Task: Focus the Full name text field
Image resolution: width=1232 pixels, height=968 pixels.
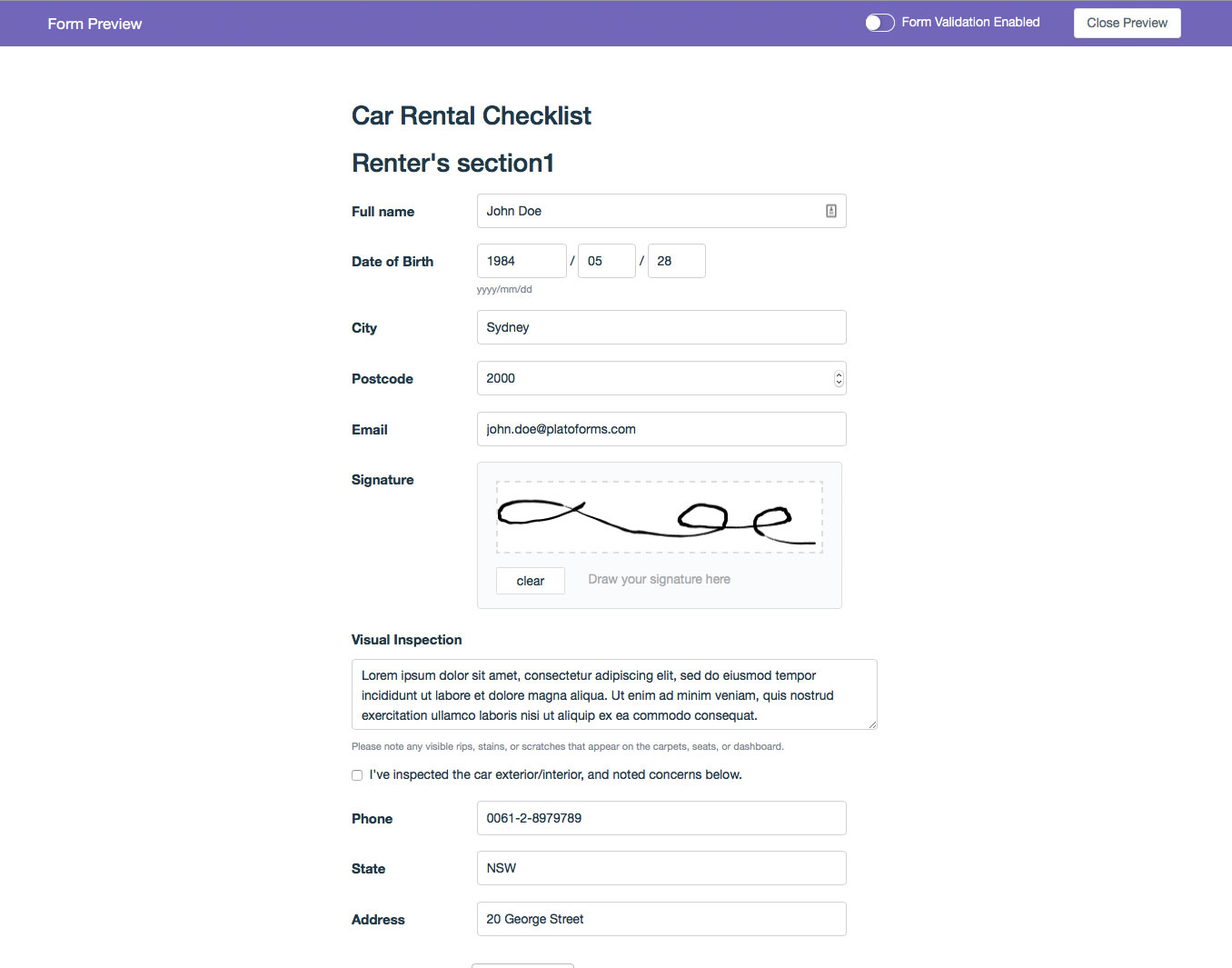Action: (650, 211)
